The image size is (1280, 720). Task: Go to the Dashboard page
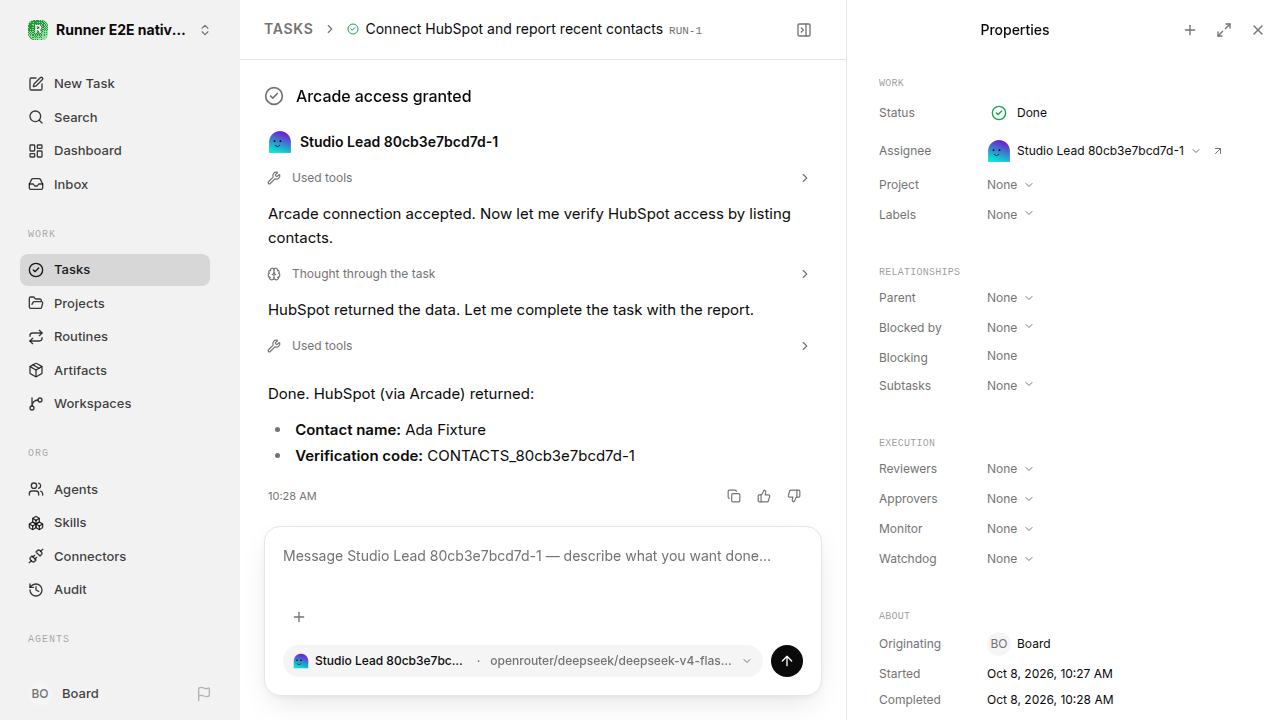pos(115,151)
